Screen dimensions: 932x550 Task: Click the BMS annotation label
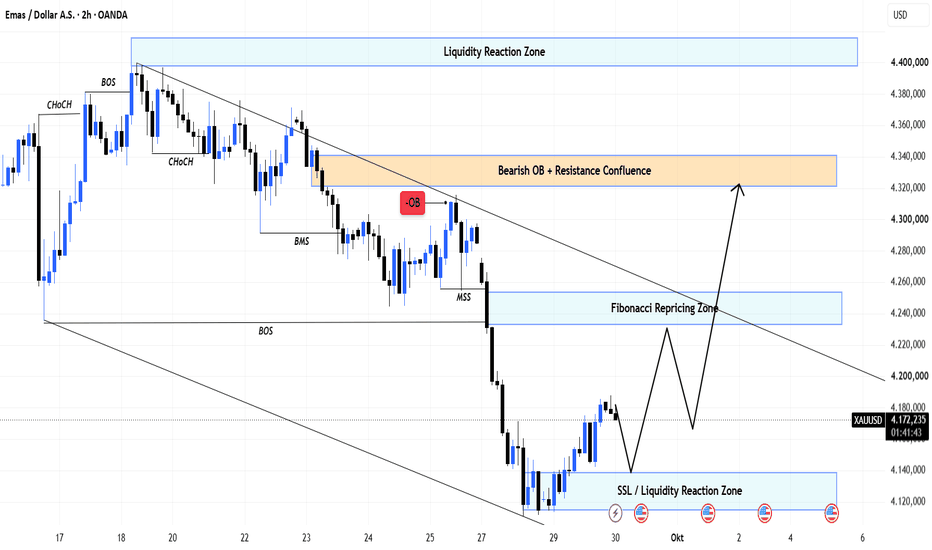301,241
